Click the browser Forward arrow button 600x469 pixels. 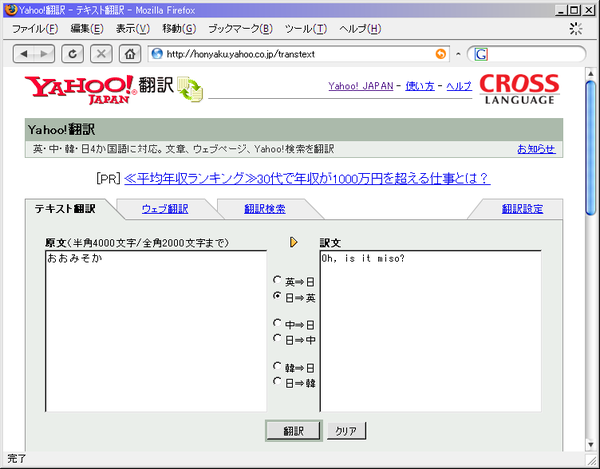44,54
